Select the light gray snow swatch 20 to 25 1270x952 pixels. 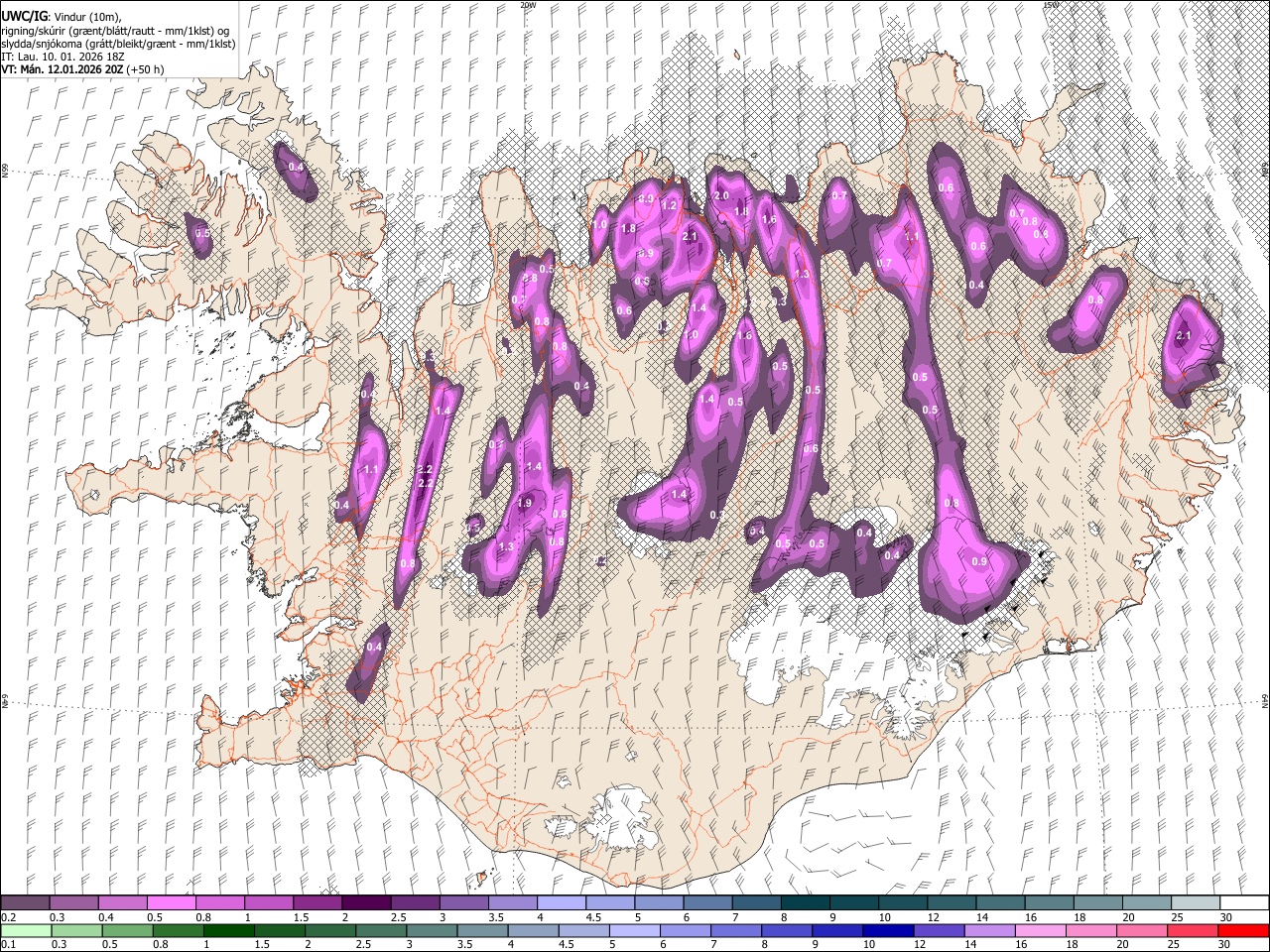[x=1145, y=902]
